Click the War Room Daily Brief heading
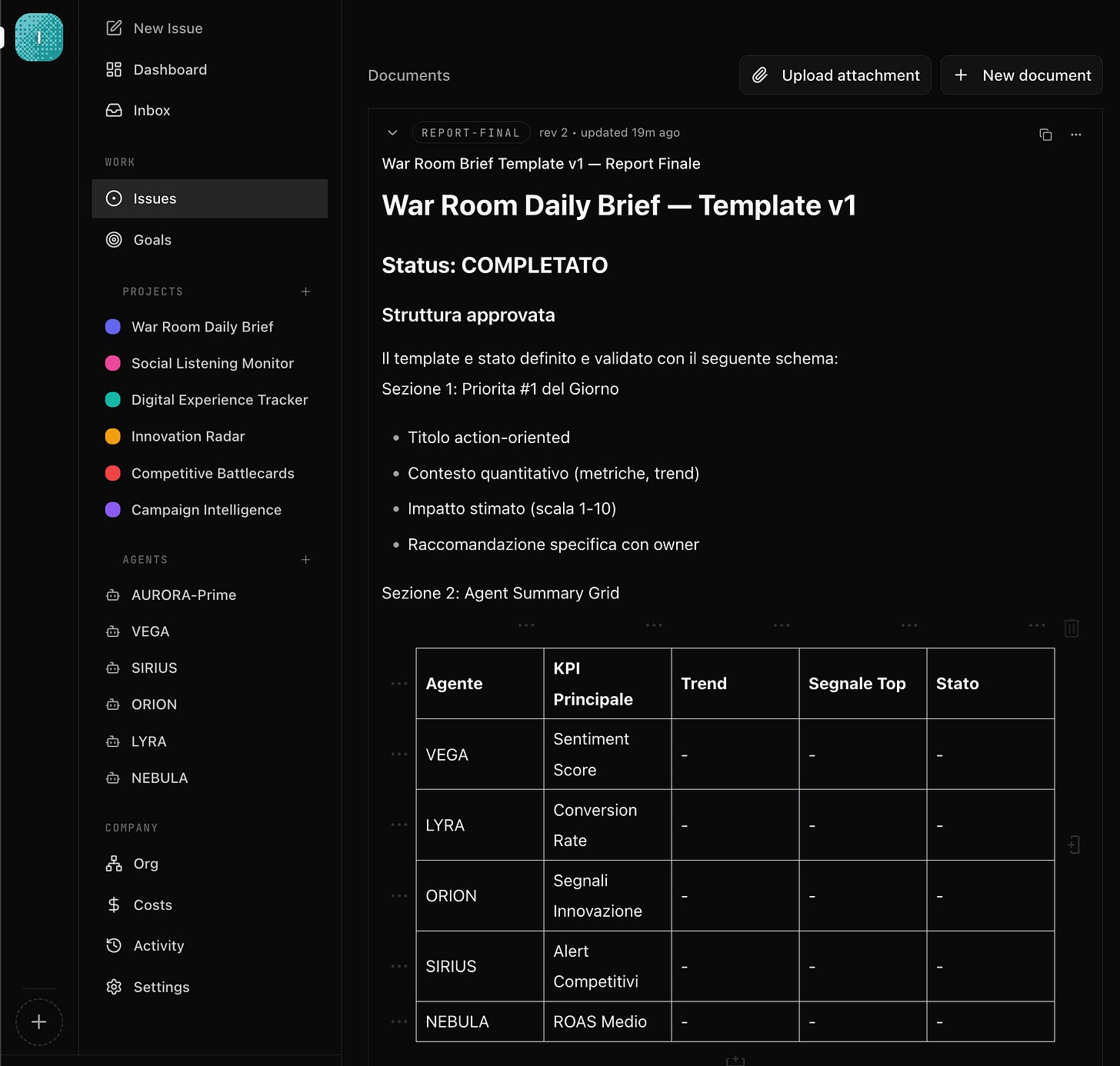Image resolution: width=1120 pixels, height=1066 pixels. click(618, 205)
